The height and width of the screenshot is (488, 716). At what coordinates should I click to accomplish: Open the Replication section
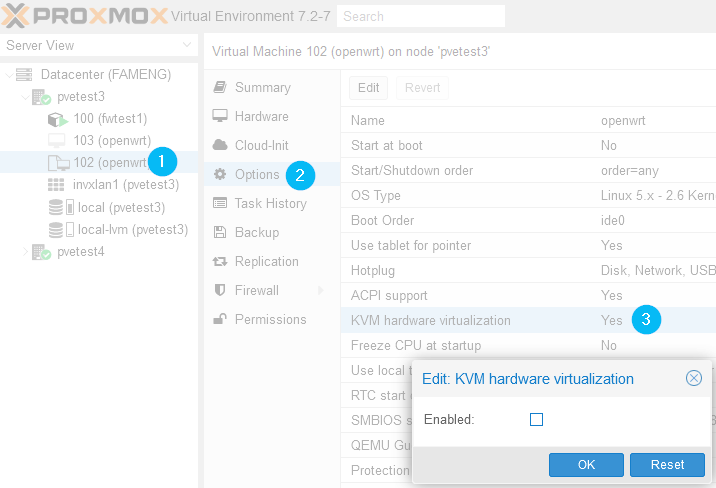point(272,262)
